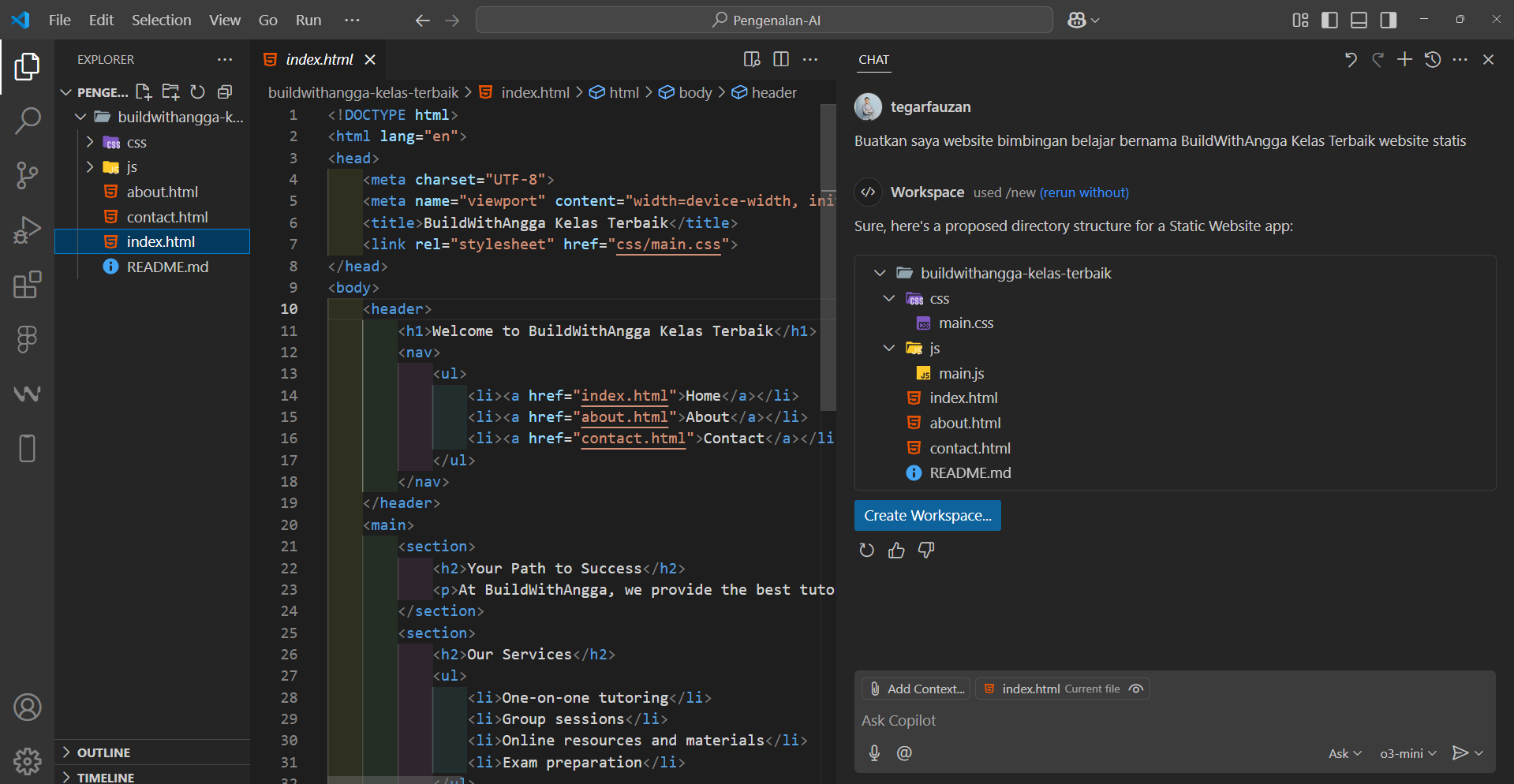1514x784 pixels.
Task: Open the o3-mini model picker
Action: [x=1407, y=753]
